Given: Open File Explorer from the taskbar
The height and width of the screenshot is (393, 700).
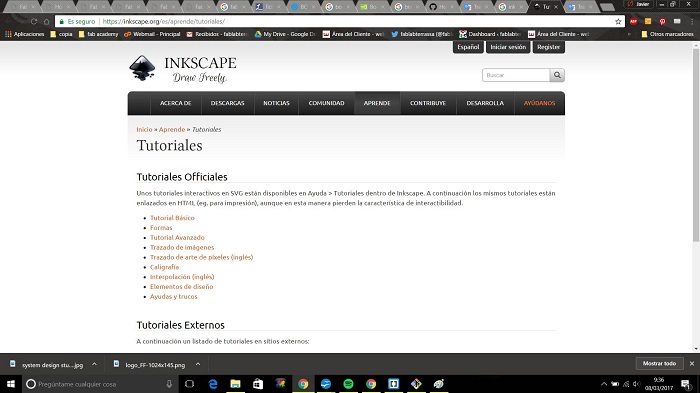Looking at the screenshot, I should pyautogui.click(x=235, y=384).
